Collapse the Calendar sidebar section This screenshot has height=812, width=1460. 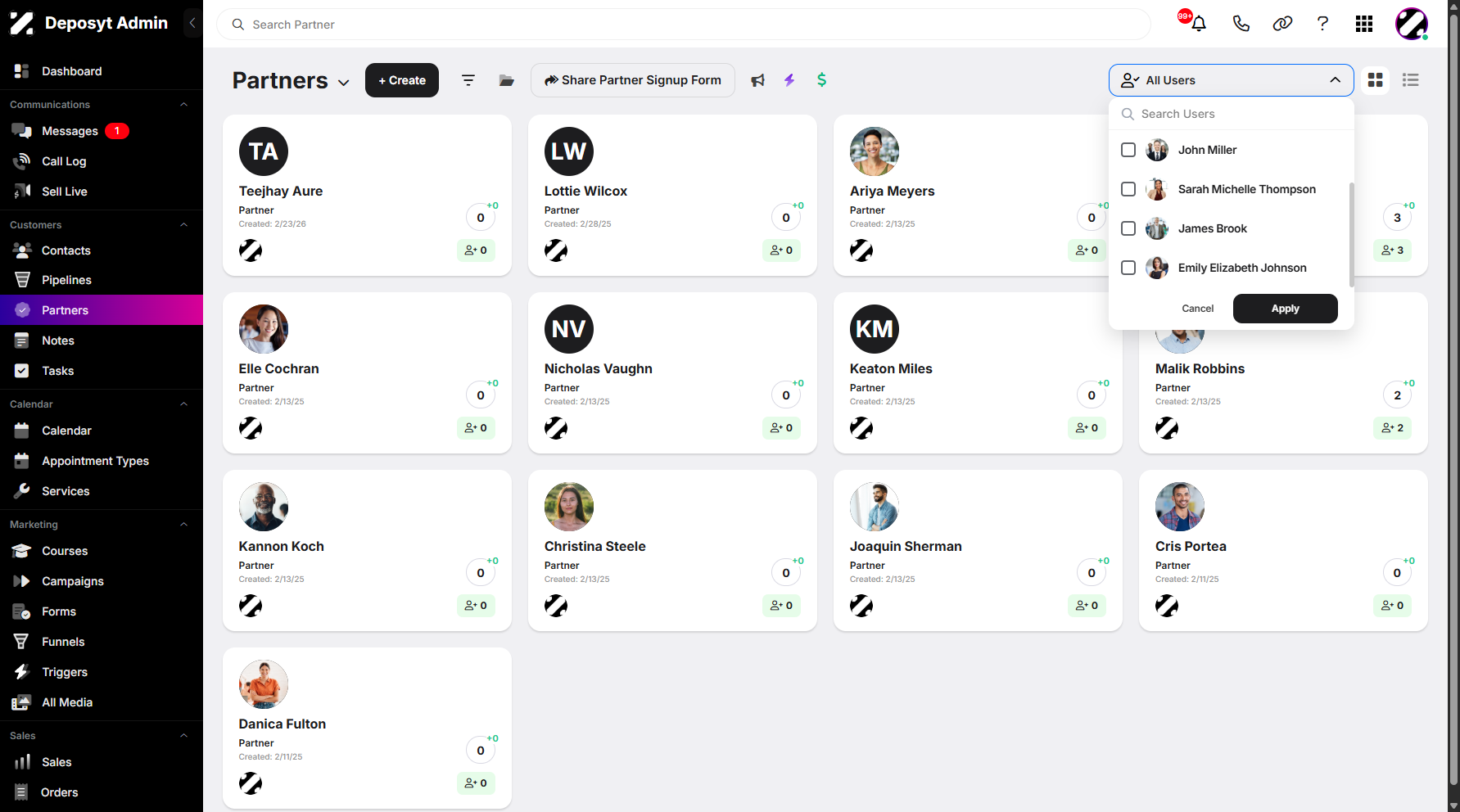[184, 404]
